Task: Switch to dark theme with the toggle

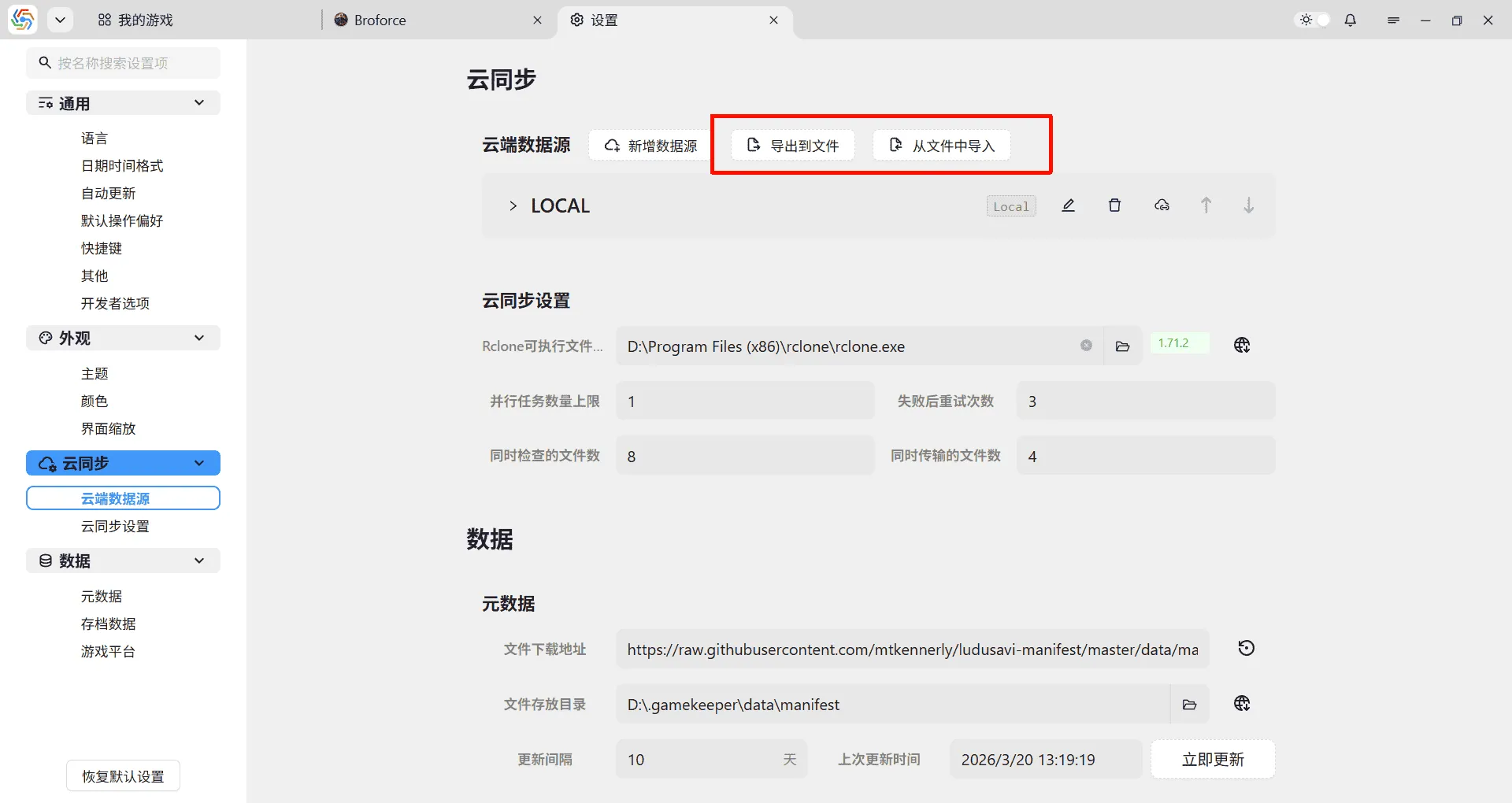Action: point(1311,20)
